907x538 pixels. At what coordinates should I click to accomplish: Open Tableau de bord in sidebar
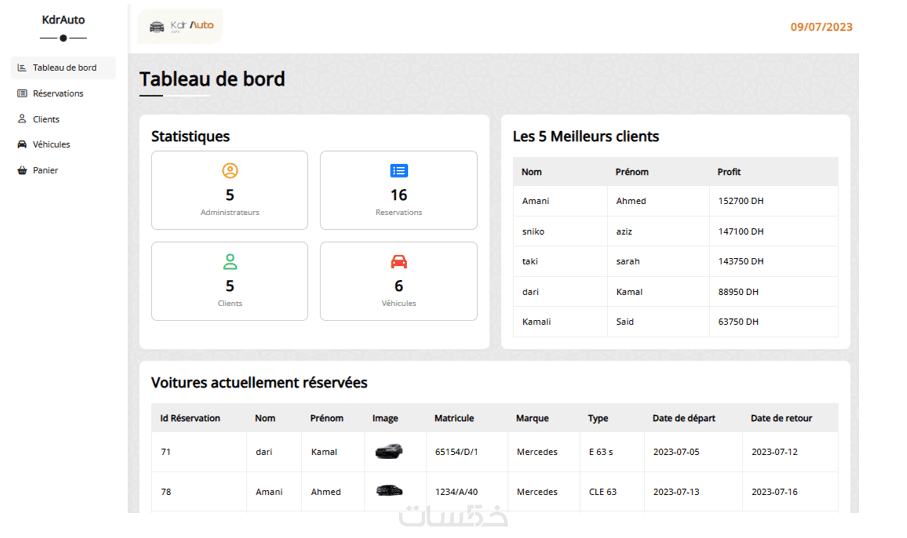(x=64, y=68)
